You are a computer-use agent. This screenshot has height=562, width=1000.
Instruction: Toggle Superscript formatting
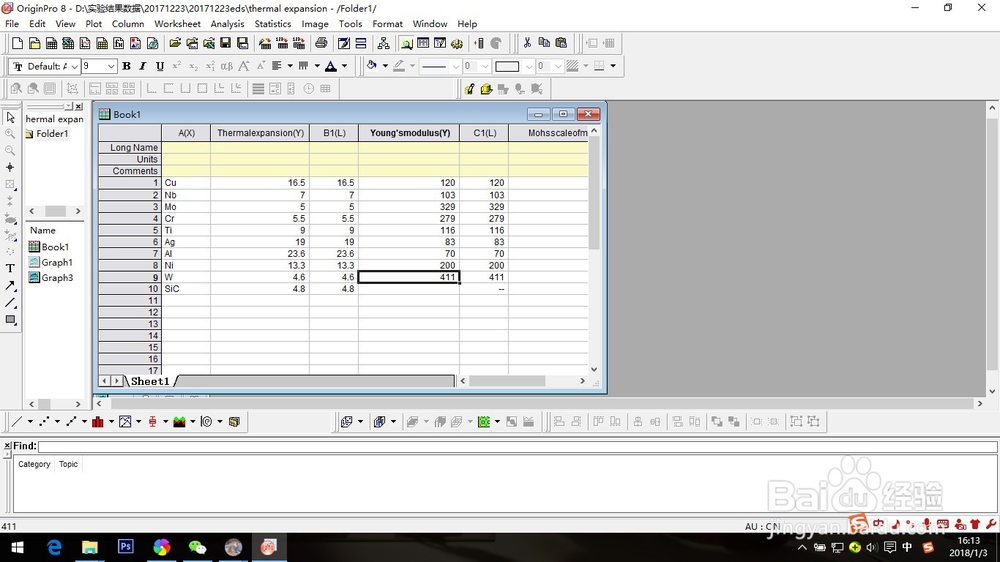177,66
